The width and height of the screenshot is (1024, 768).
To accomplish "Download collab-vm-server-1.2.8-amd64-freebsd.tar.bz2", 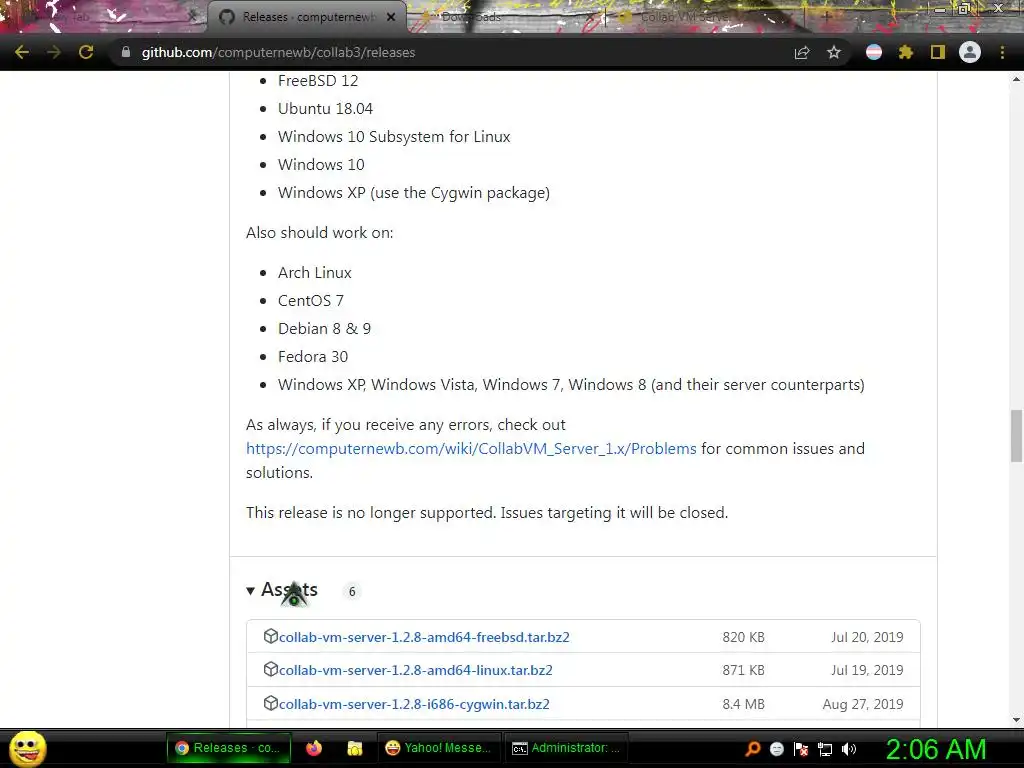I will pyautogui.click(x=424, y=637).
